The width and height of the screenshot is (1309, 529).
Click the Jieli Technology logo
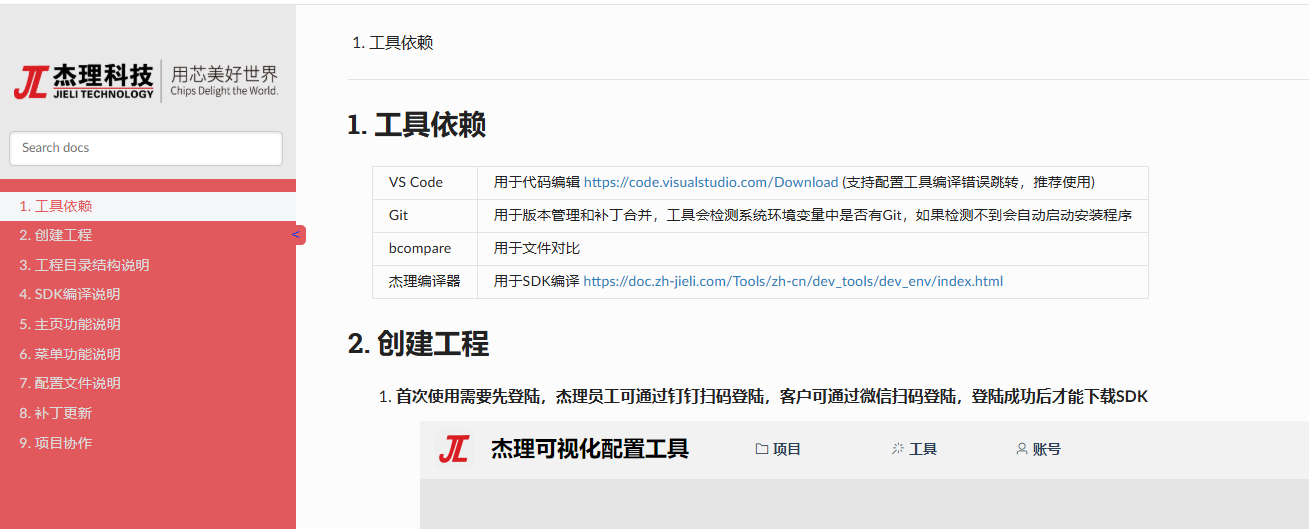coord(147,81)
